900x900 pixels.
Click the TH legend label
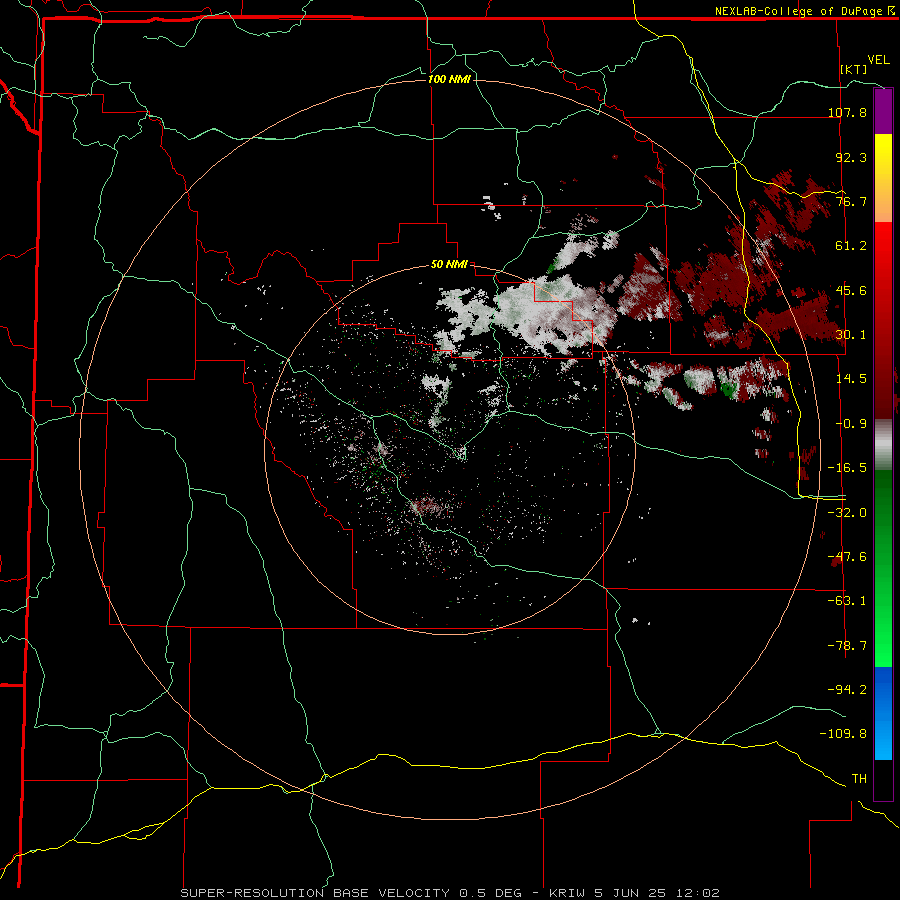[859, 779]
